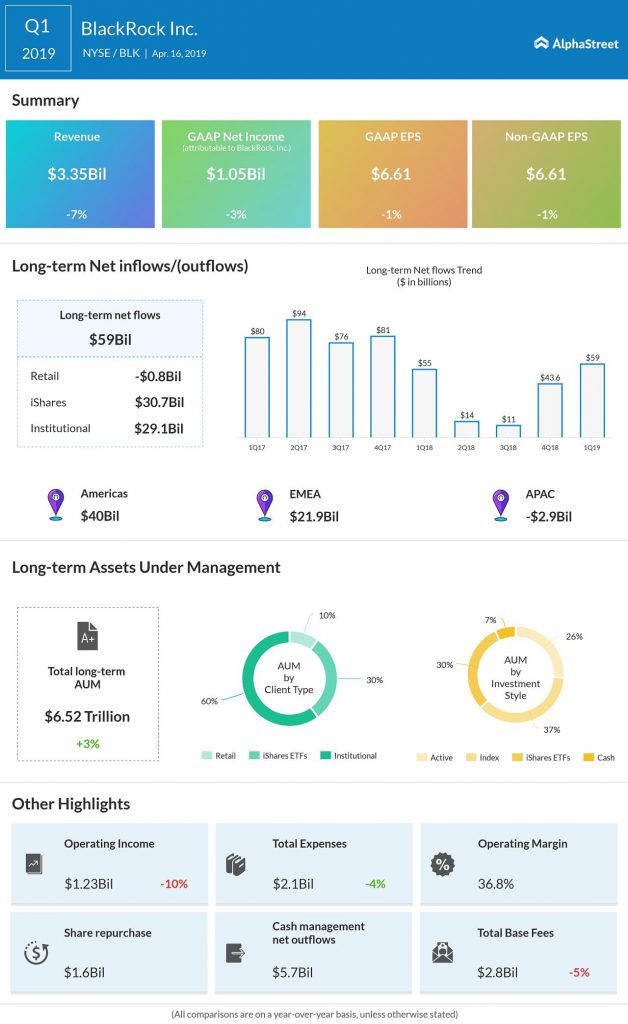Click the AlphaStreet logo icon
Screen dimensions: 628x1024
[x=541, y=44]
